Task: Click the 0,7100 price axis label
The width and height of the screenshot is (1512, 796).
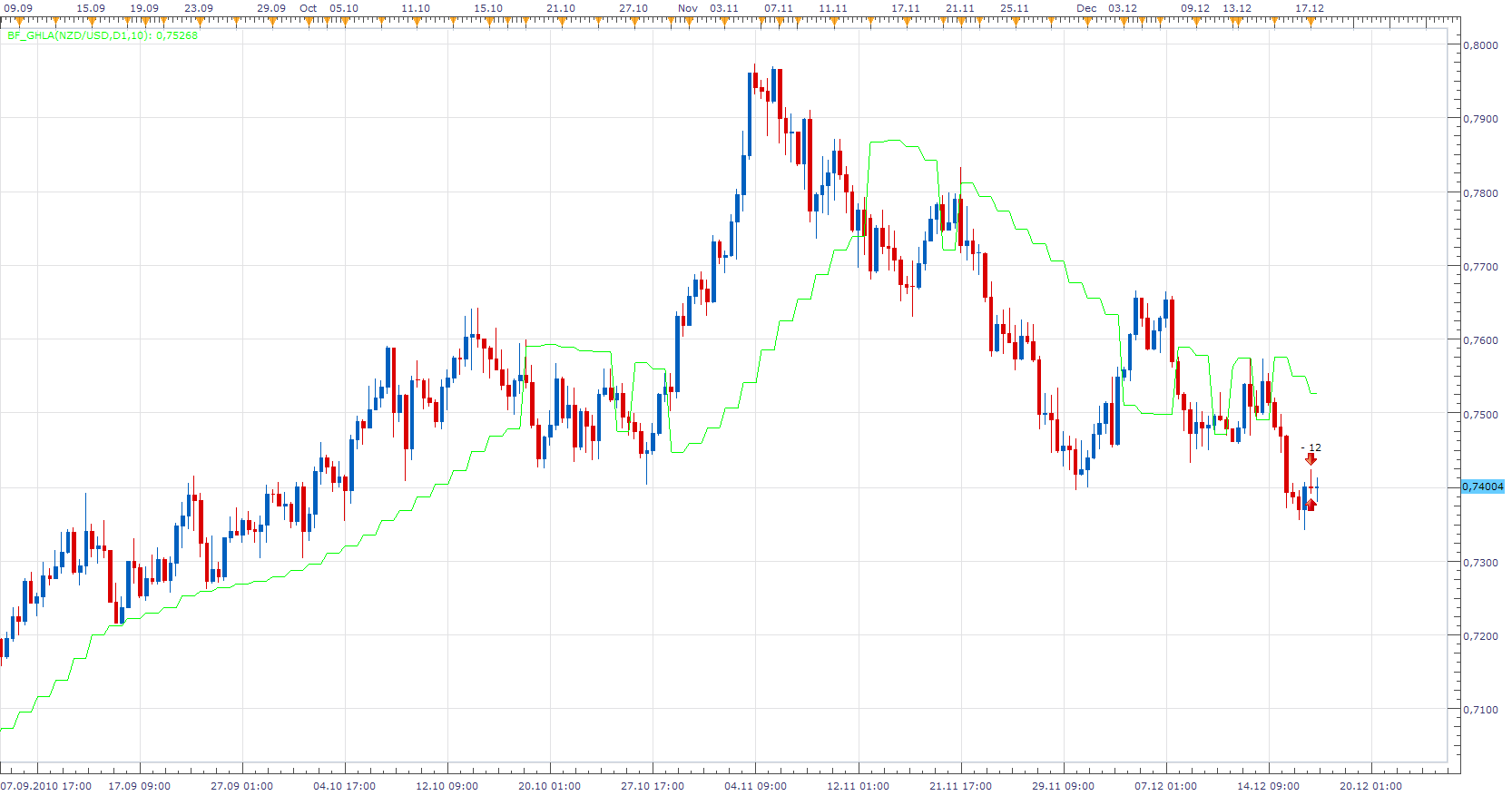Action: (x=1480, y=710)
